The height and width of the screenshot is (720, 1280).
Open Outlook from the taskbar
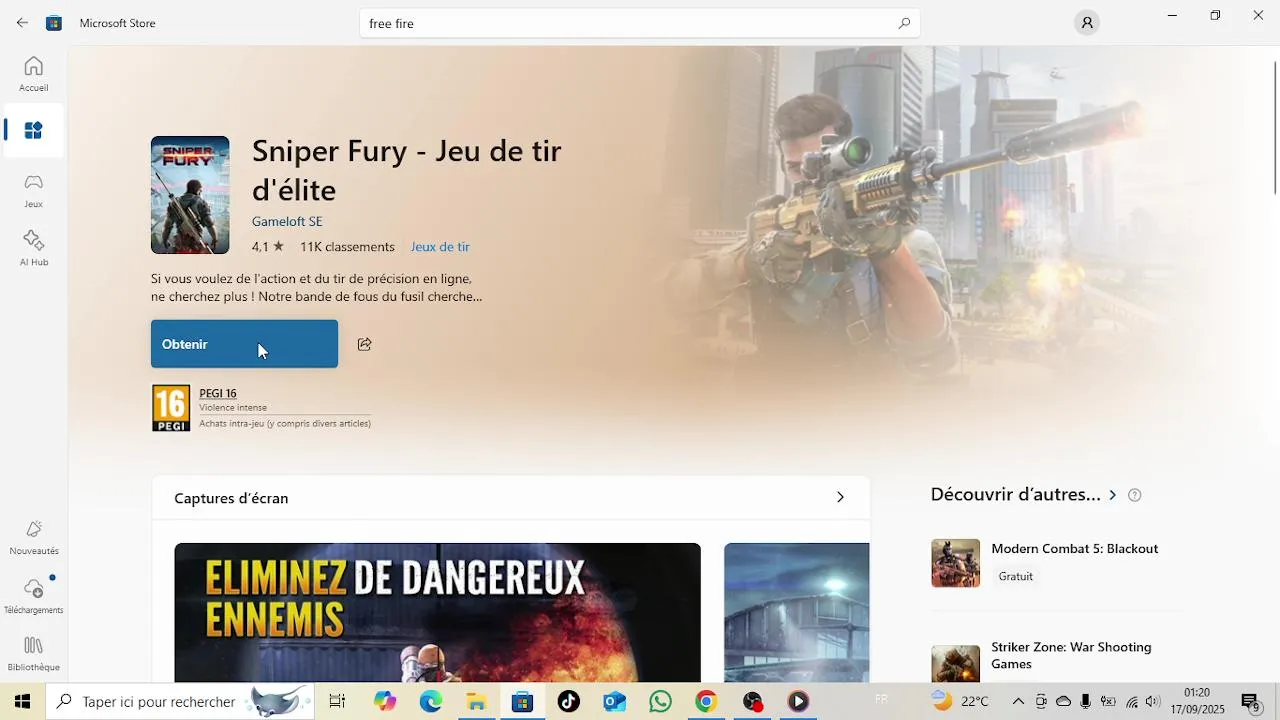[614, 701]
